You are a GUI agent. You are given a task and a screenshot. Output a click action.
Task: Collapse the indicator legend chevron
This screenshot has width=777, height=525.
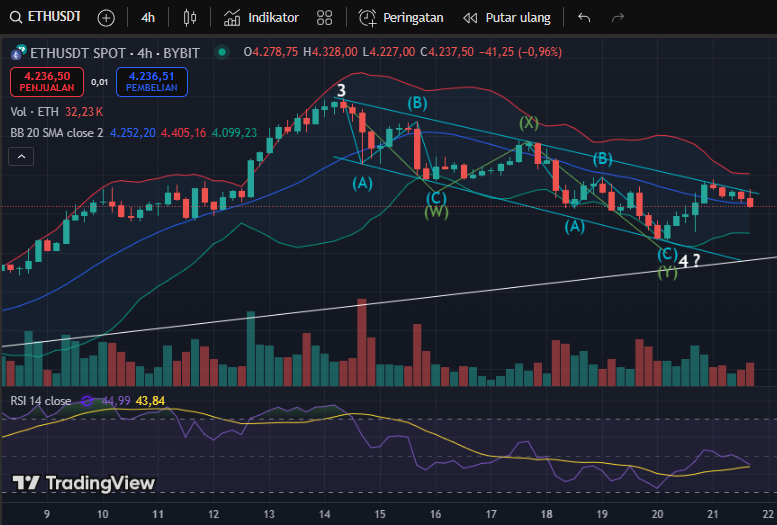21,157
